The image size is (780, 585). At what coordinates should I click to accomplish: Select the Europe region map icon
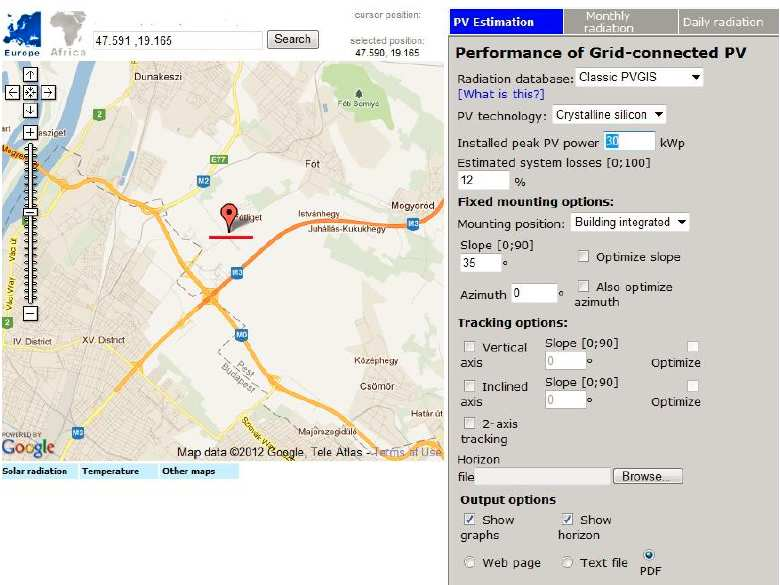pyautogui.click(x=22, y=34)
